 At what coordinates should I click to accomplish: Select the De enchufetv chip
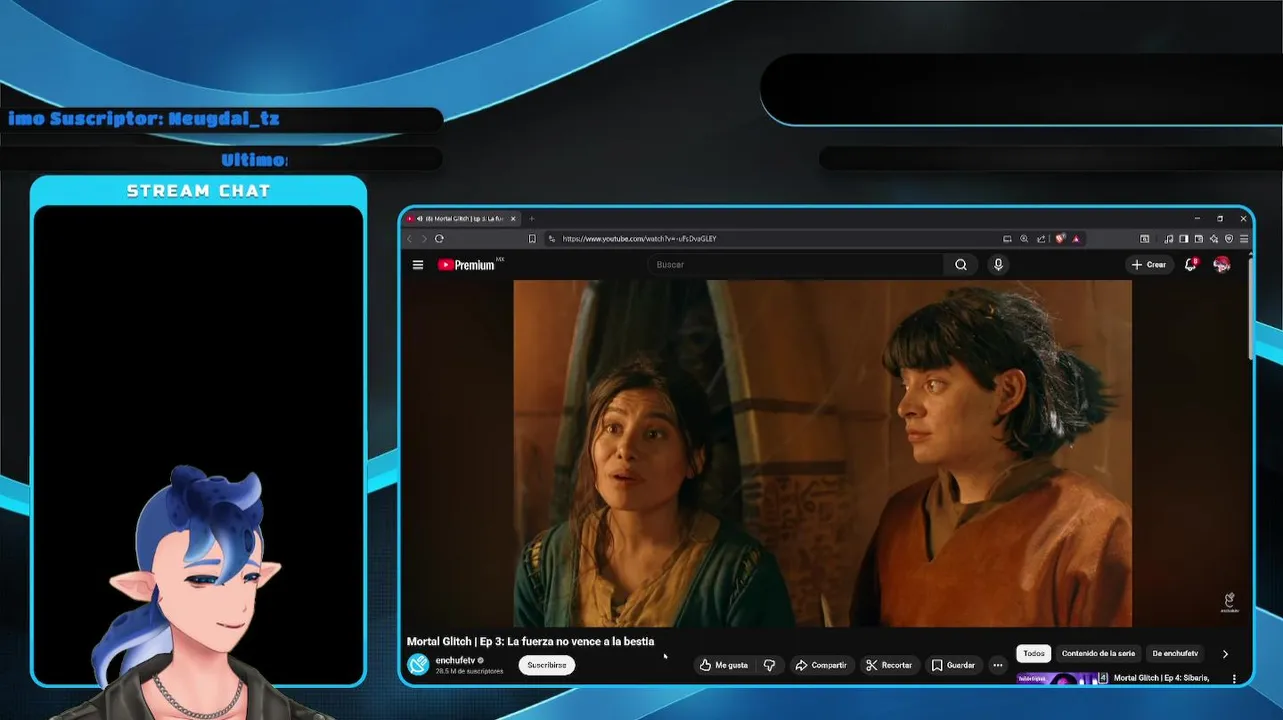pos(1175,654)
